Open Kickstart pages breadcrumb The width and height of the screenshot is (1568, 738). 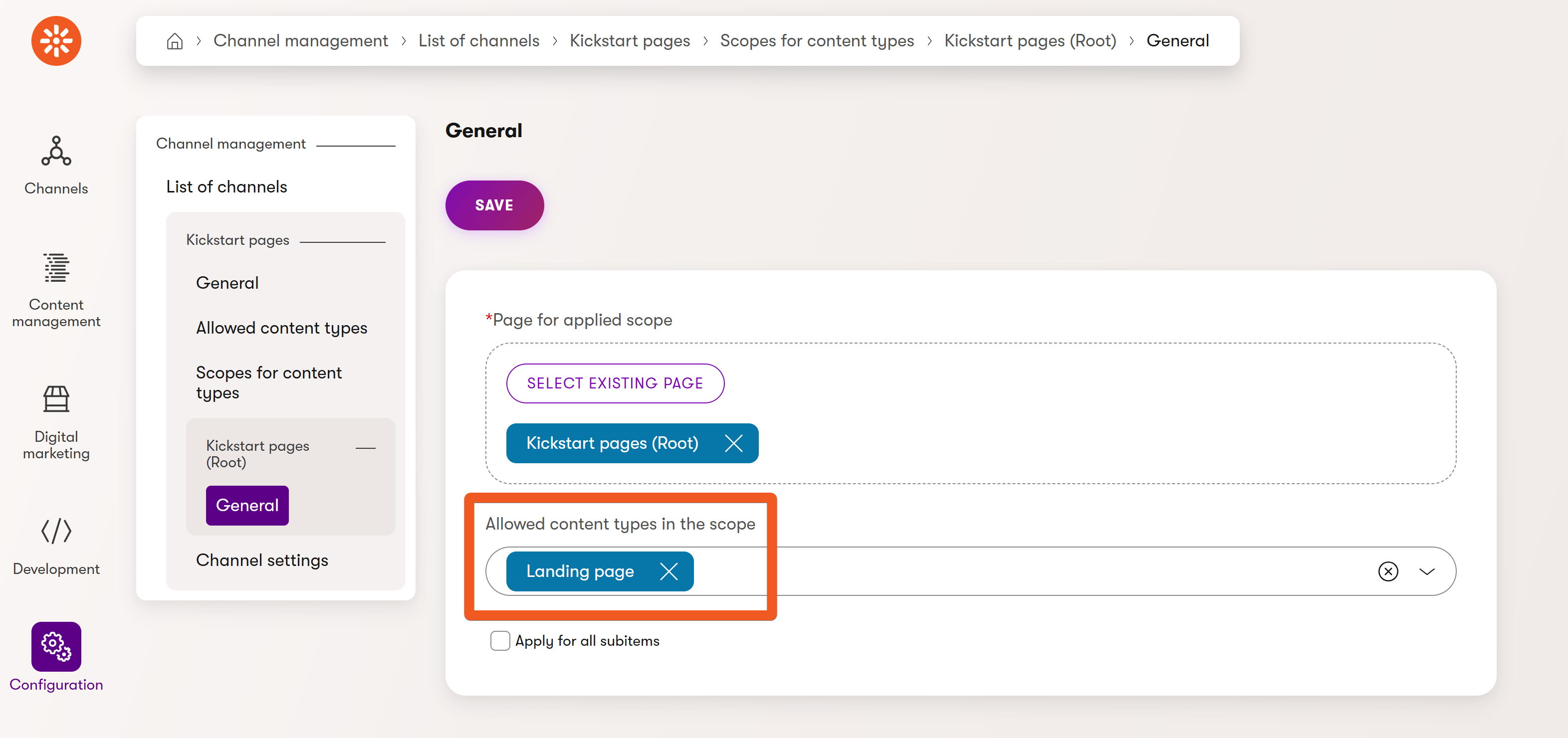coord(630,41)
